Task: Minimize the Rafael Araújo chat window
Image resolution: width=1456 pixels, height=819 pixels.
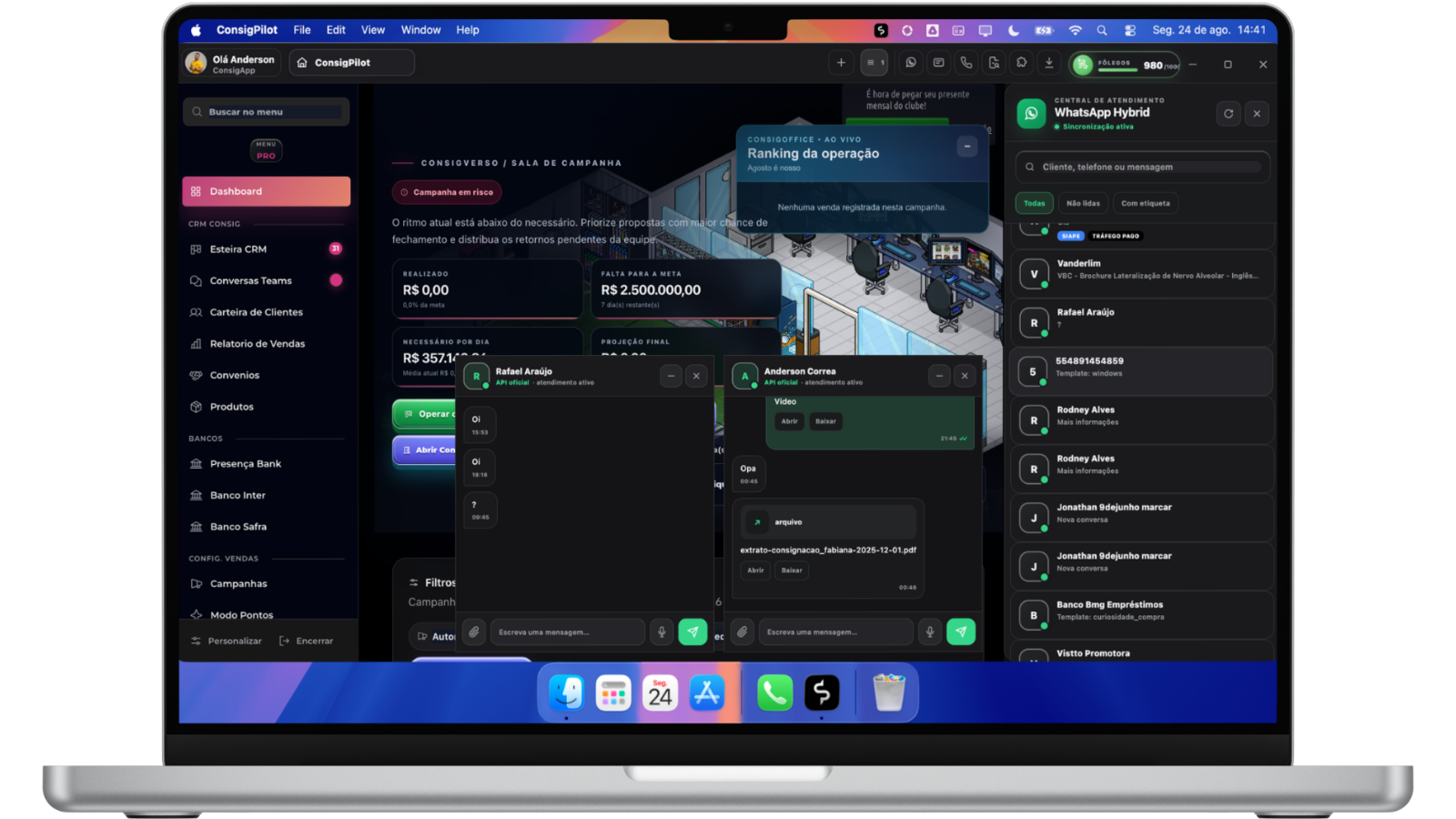Action: click(671, 376)
